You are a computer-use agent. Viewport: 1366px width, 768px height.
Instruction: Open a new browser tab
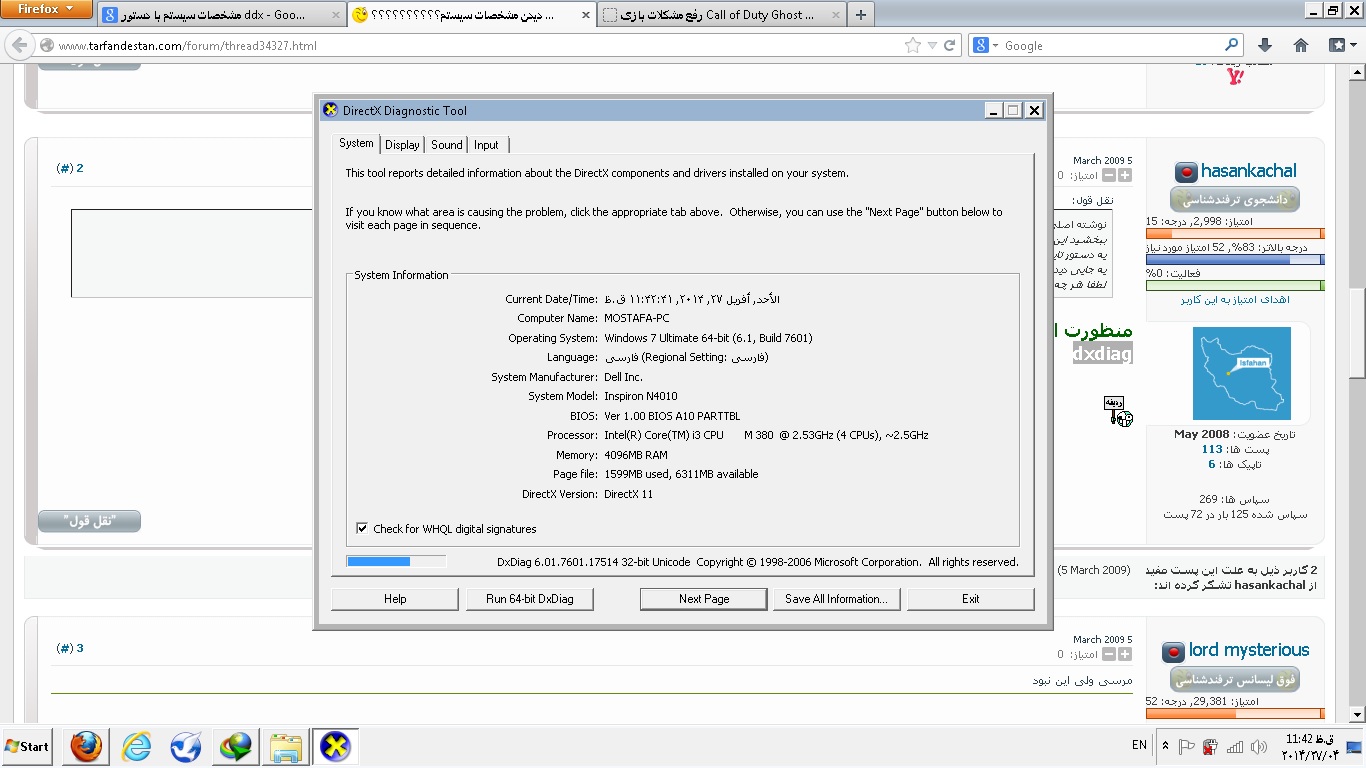point(861,15)
